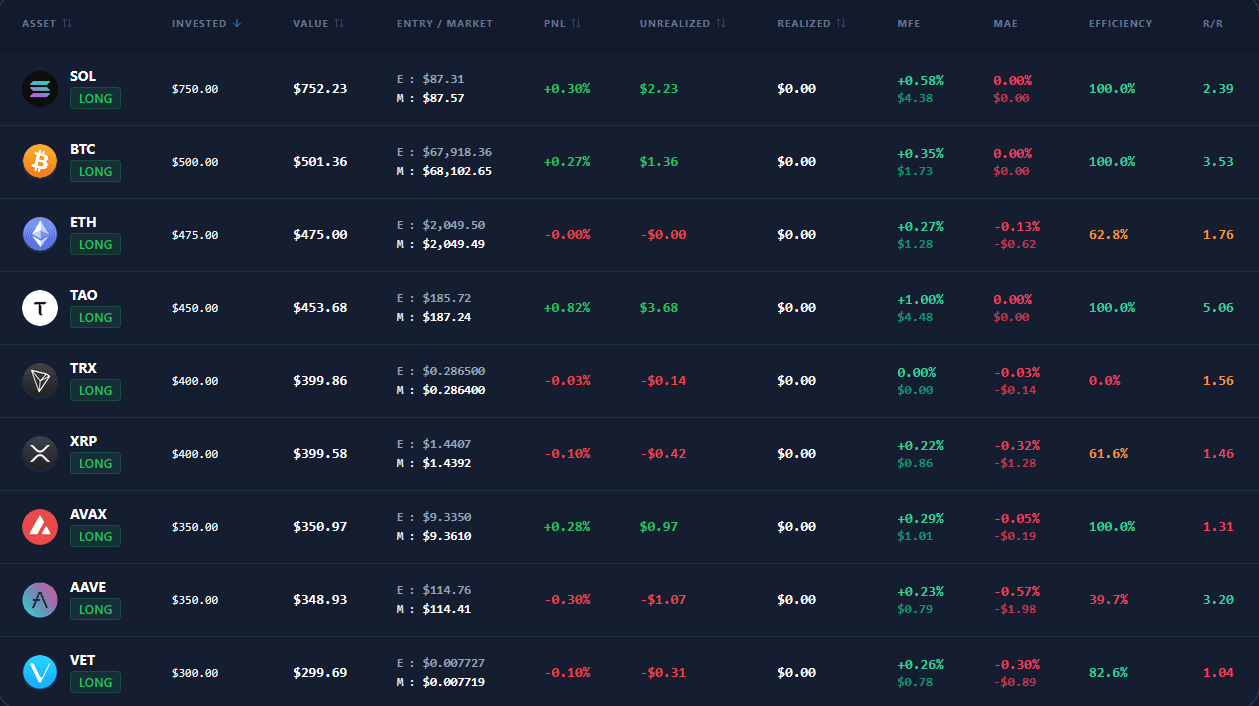1259x706 pixels.
Task: Click VET entry price $0.007727
Action: click(453, 663)
